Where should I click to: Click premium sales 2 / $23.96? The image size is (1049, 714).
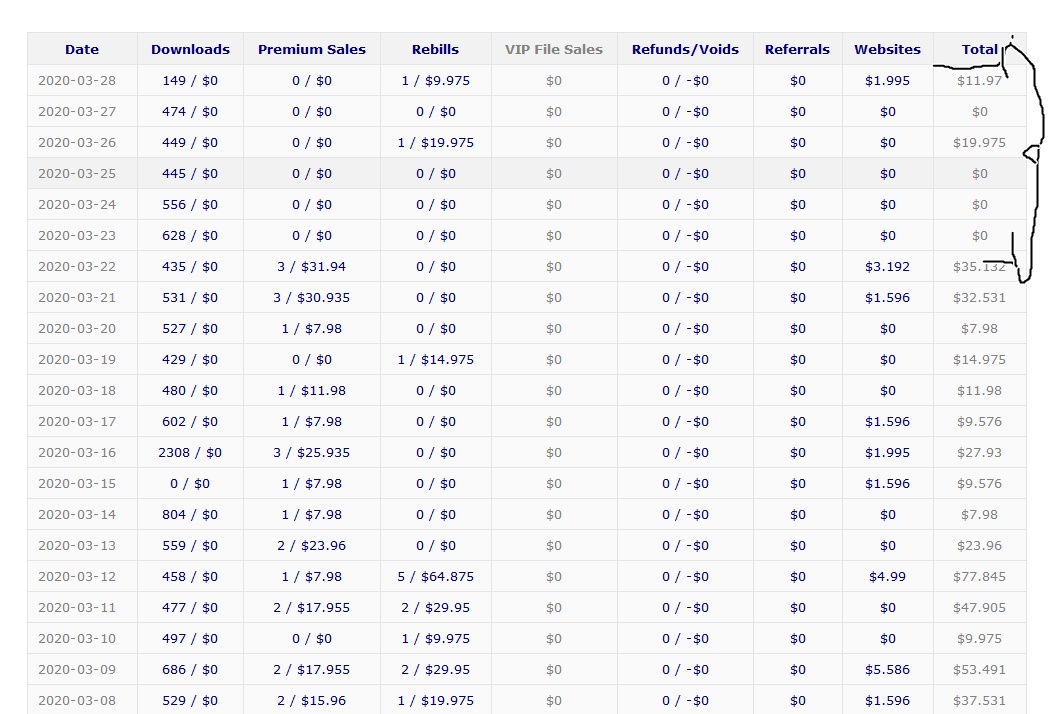[x=312, y=546]
